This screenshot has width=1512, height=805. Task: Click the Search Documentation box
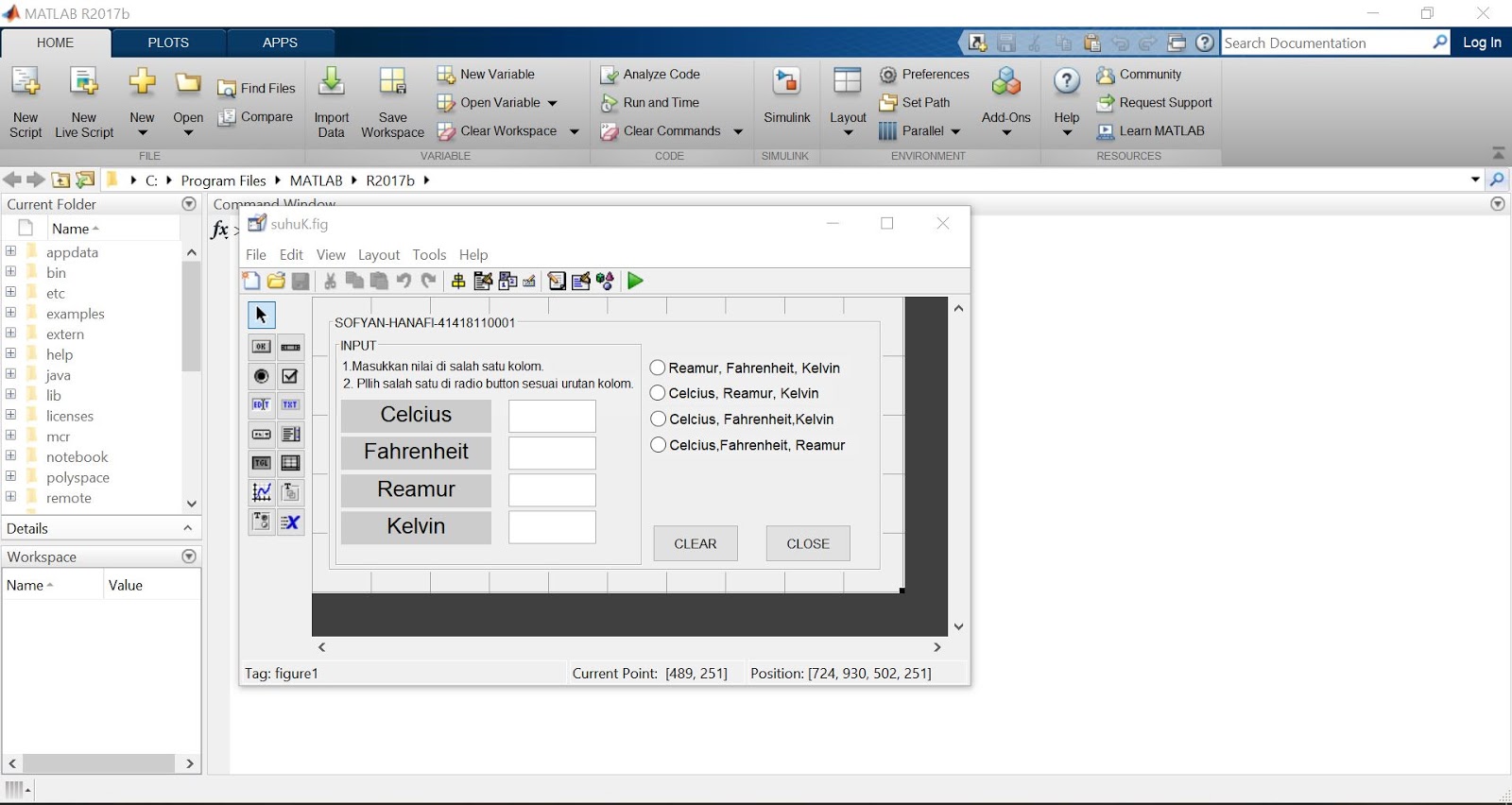pos(1327,43)
